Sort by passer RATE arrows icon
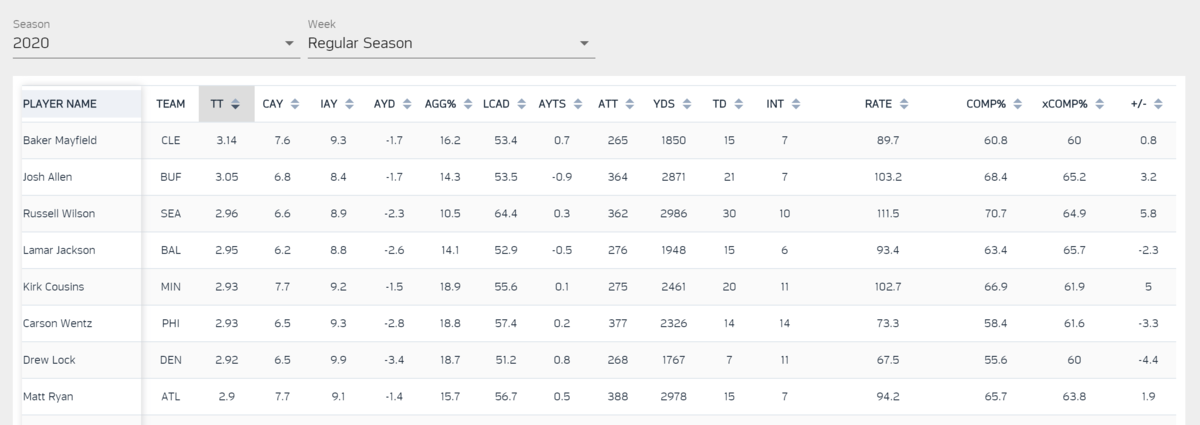Viewport: 1200px width, 425px height. 904,104
